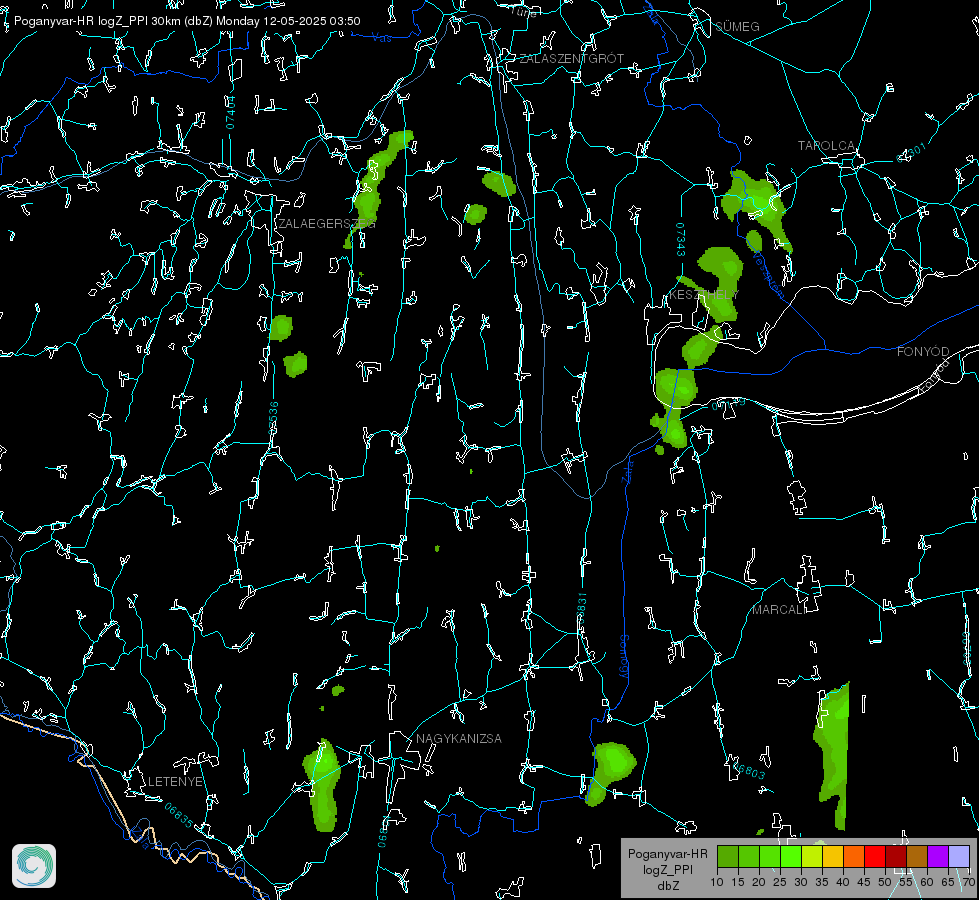Click the Poganyvar-HR legend text
Image resolution: width=979 pixels, height=900 pixels.
[667, 853]
